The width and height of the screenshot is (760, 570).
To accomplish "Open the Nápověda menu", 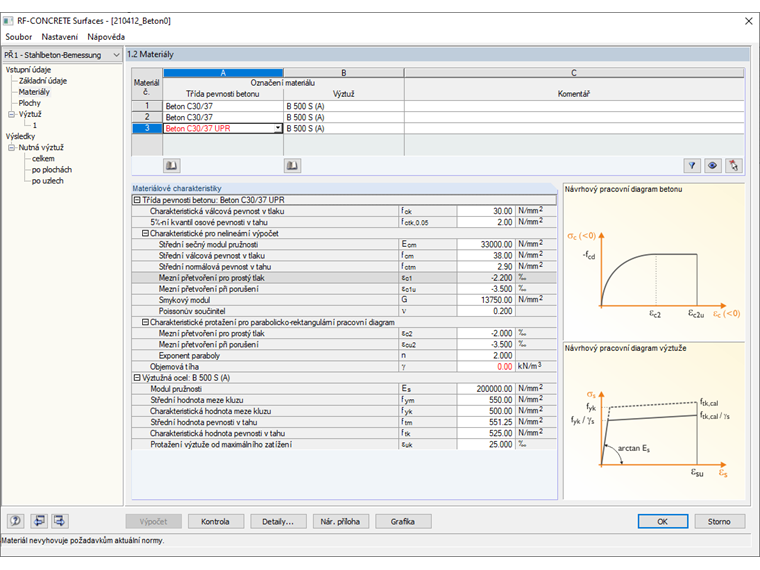I will click(106, 37).
